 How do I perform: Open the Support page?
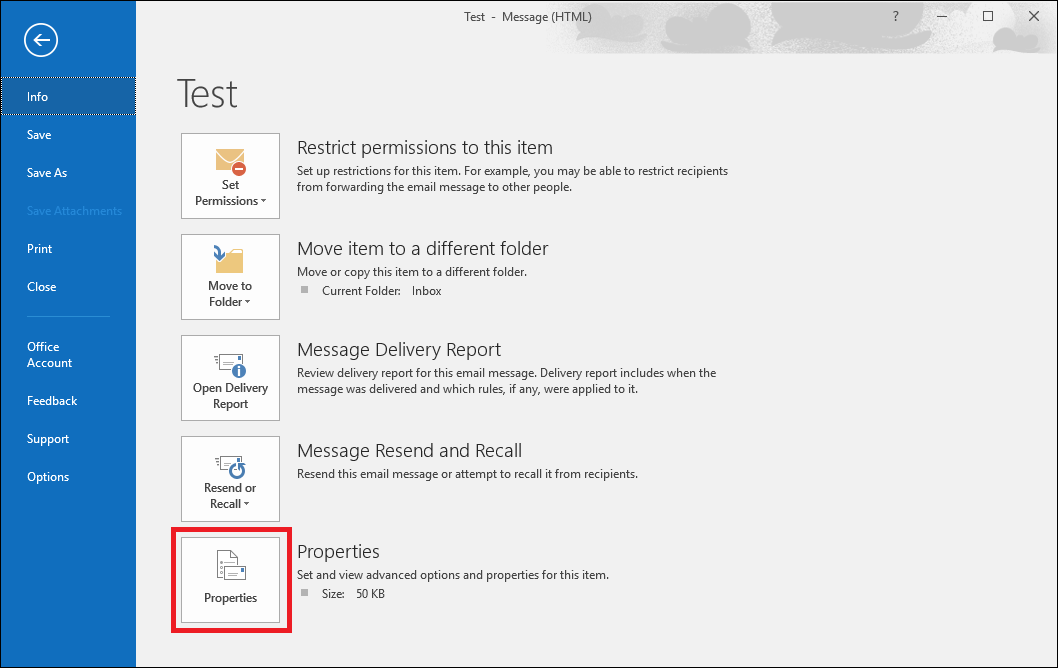pos(47,438)
